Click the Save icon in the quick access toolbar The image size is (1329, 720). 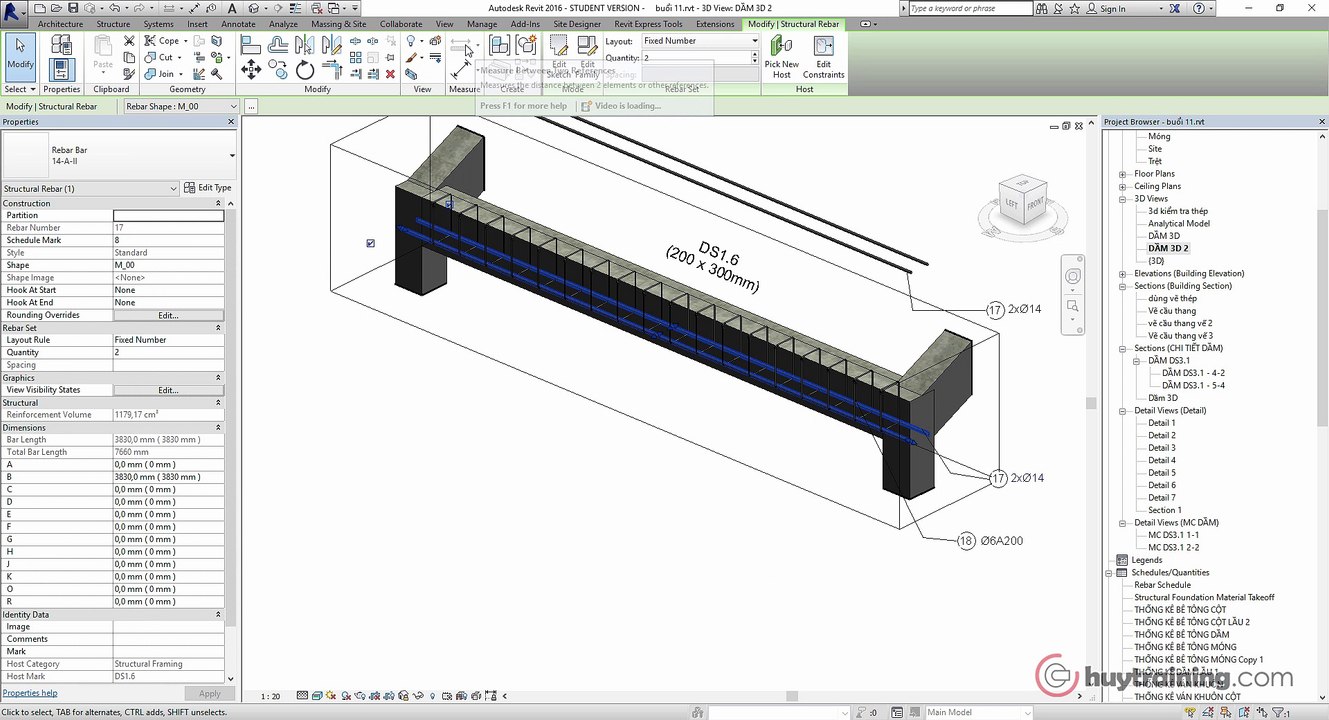(x=71, y=8)
